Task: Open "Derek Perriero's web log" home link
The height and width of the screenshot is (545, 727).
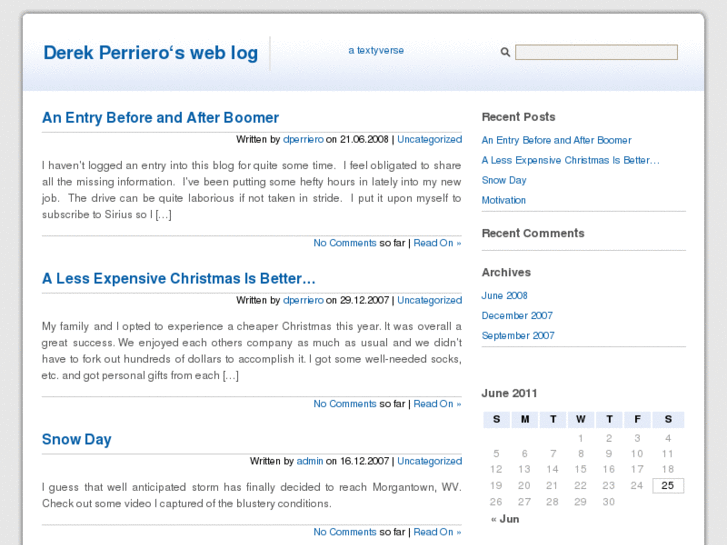Action: point(150,53)
